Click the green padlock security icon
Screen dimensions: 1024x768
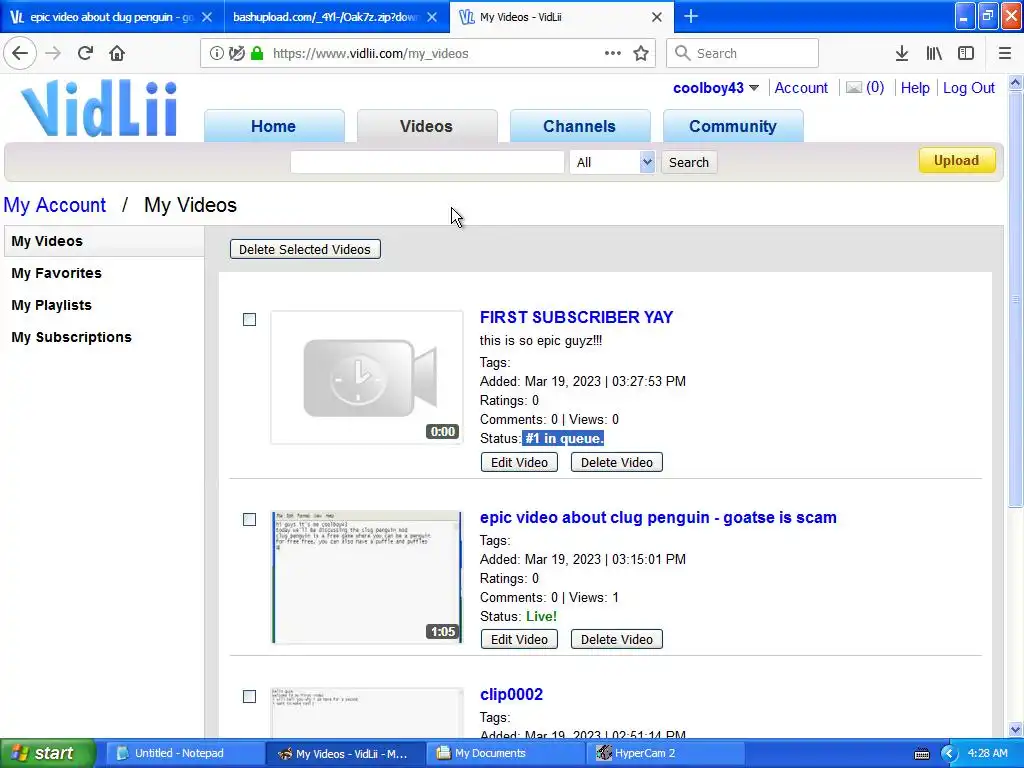pos(257,53)
